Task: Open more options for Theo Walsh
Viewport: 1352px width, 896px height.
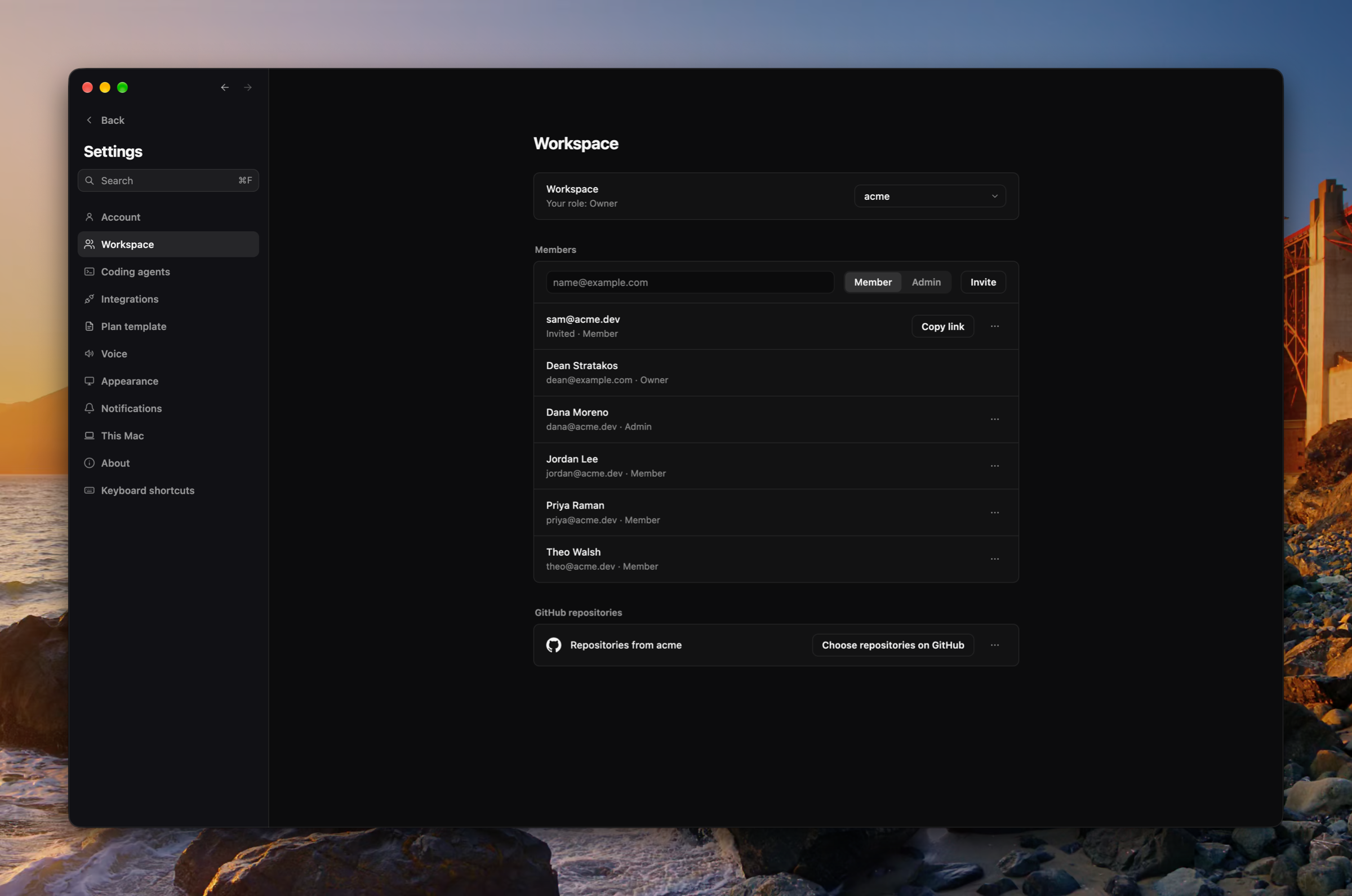Action: click(995, 559)
